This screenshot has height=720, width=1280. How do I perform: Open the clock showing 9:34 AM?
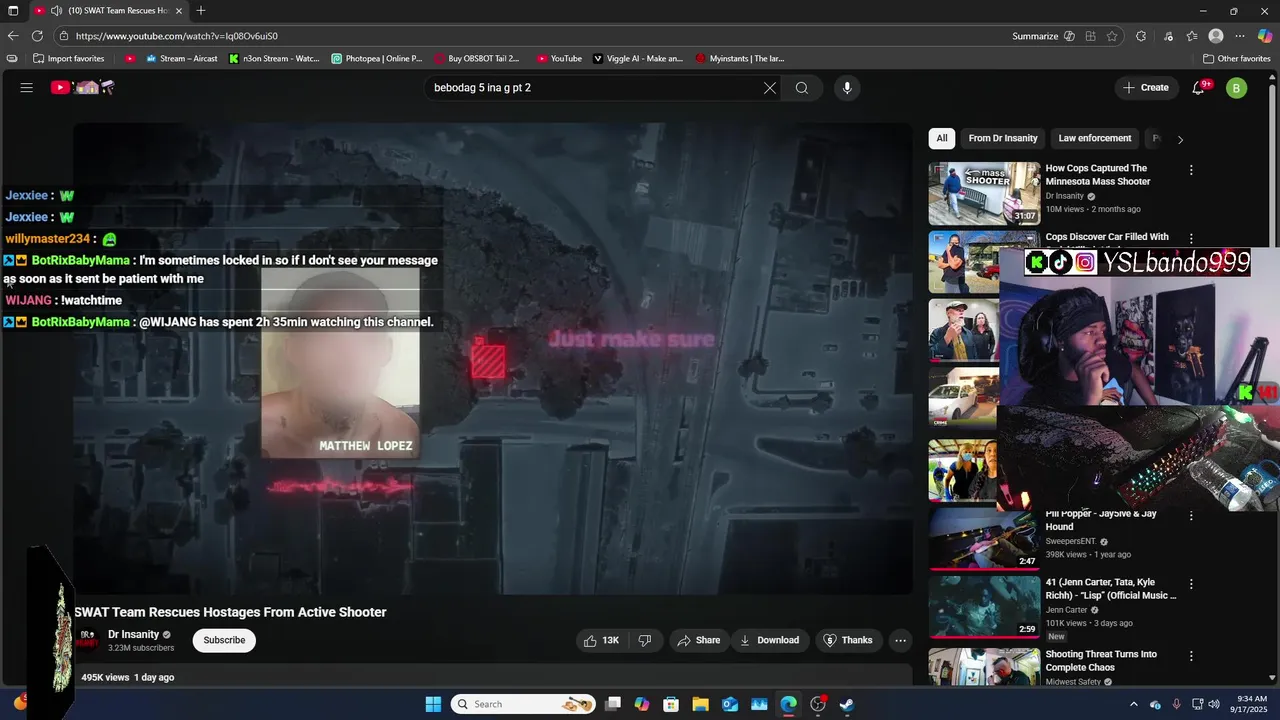pos(1251,704)
